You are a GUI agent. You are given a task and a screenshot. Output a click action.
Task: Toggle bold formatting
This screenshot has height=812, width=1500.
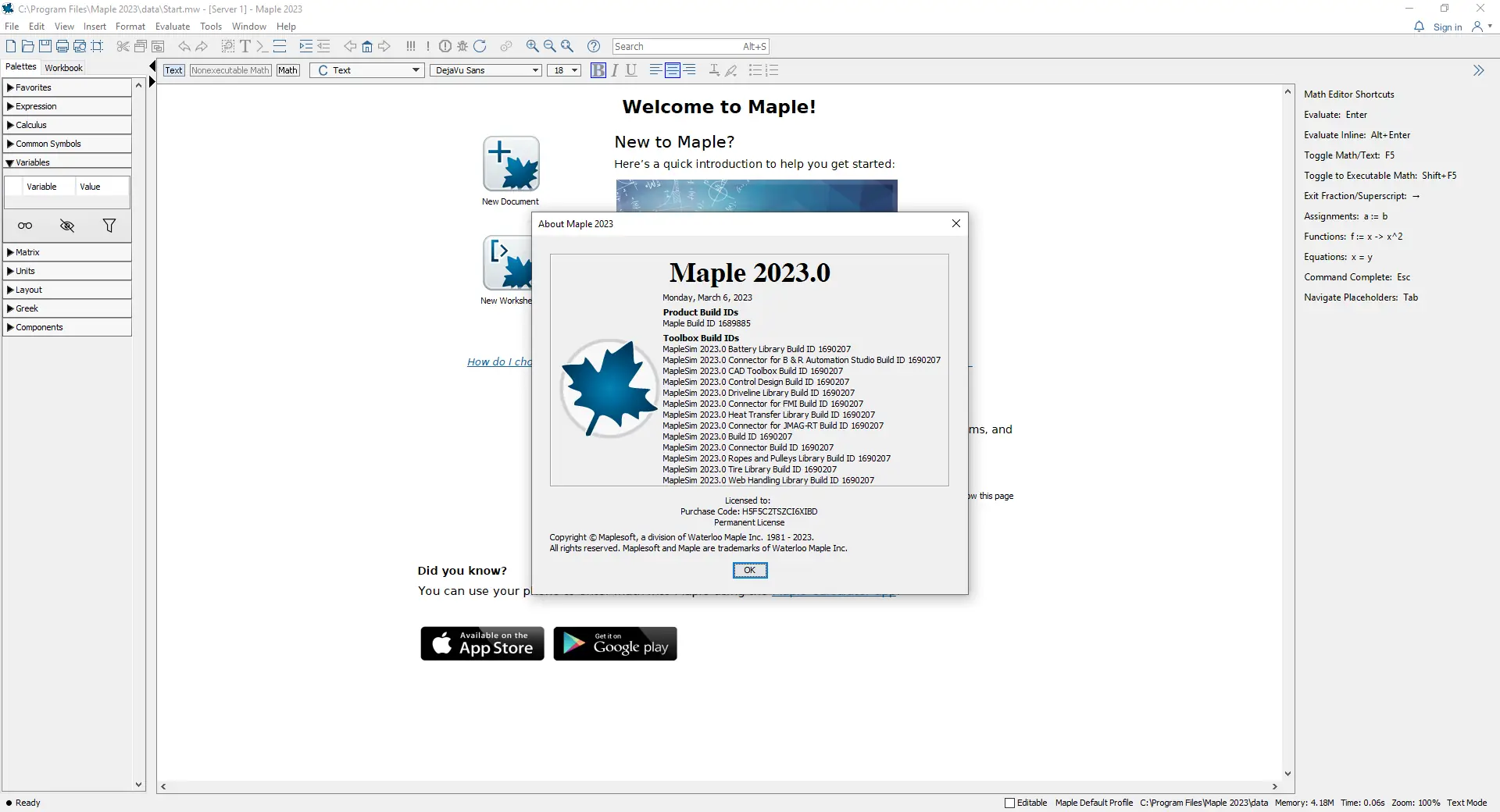coord(598,70)
